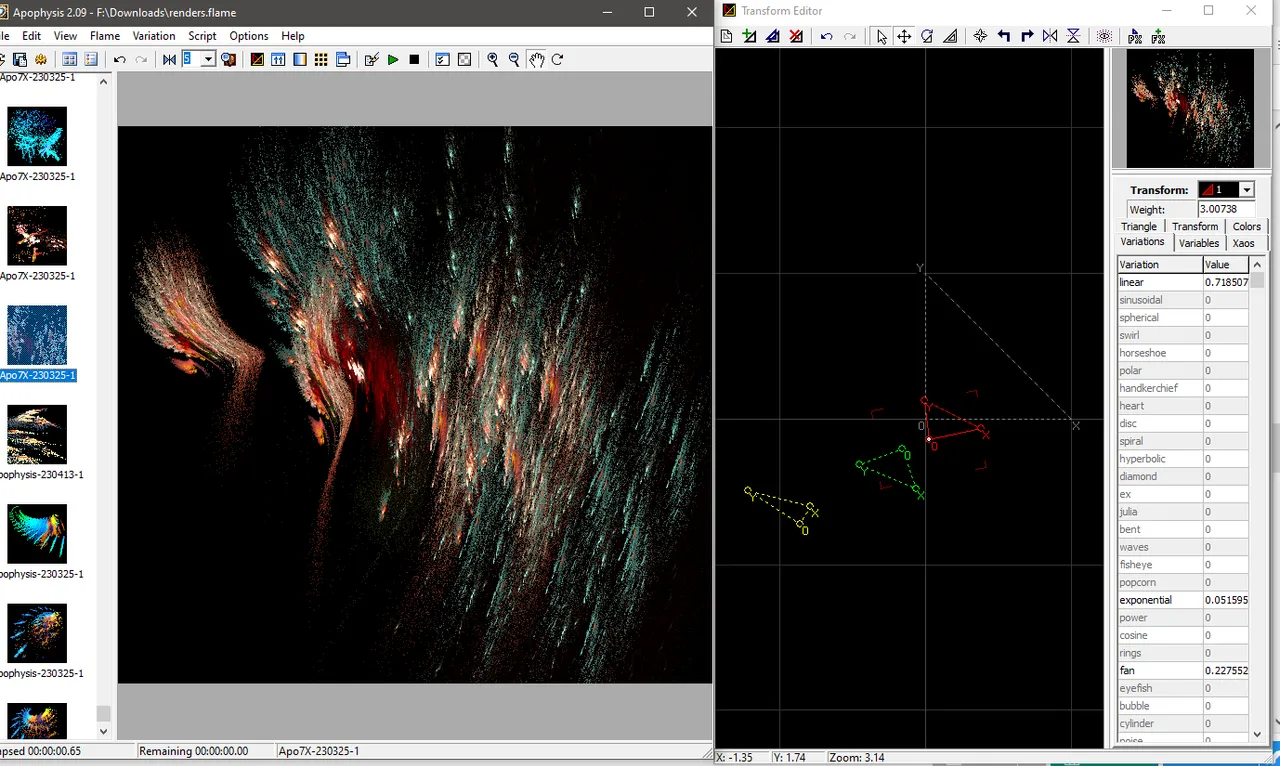Choose the move triangle mode
This screenshot has width=1280, height=766.
tap(904, 37)
